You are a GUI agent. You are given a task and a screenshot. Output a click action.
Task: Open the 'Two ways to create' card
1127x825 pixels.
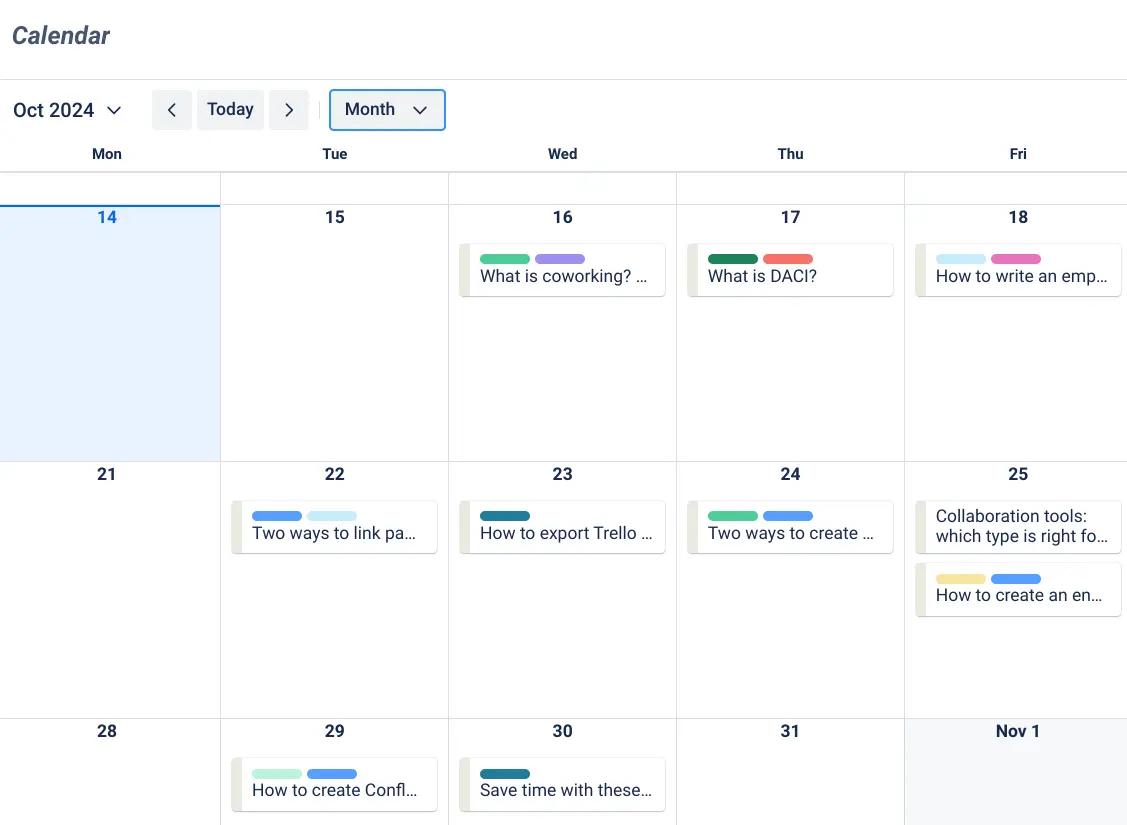[x=790, y=527]
